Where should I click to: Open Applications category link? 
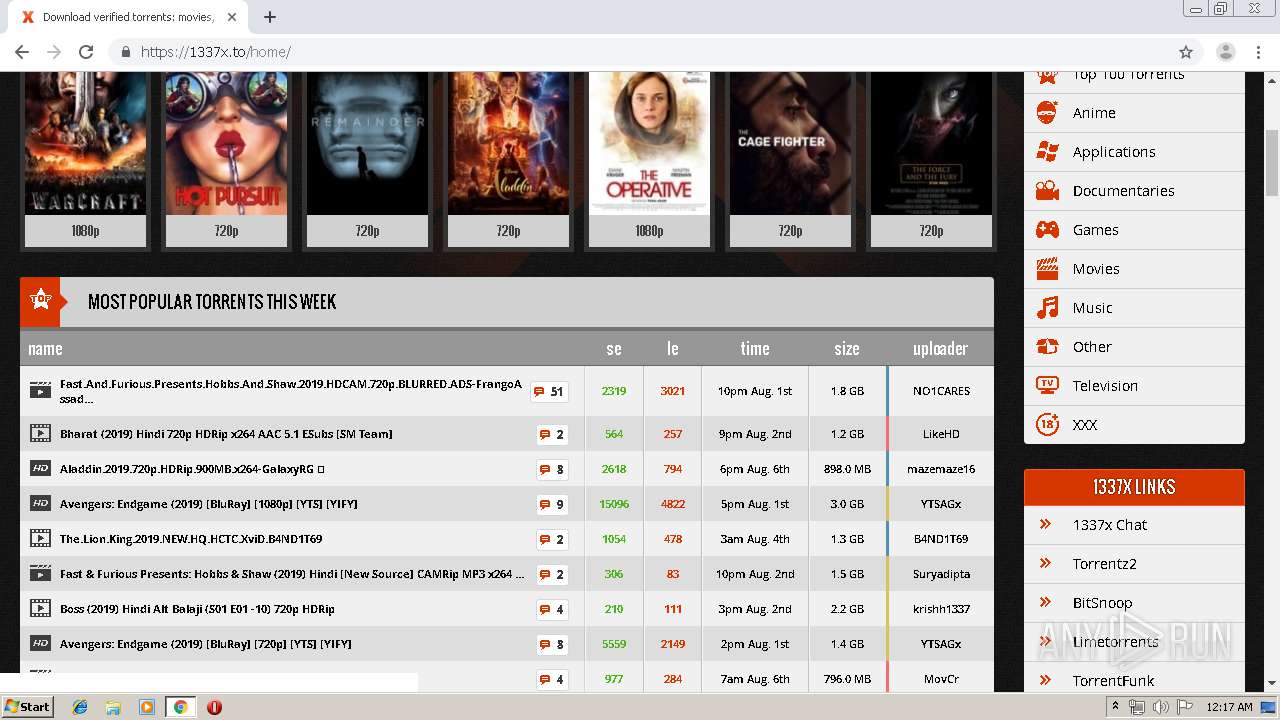1114,152
